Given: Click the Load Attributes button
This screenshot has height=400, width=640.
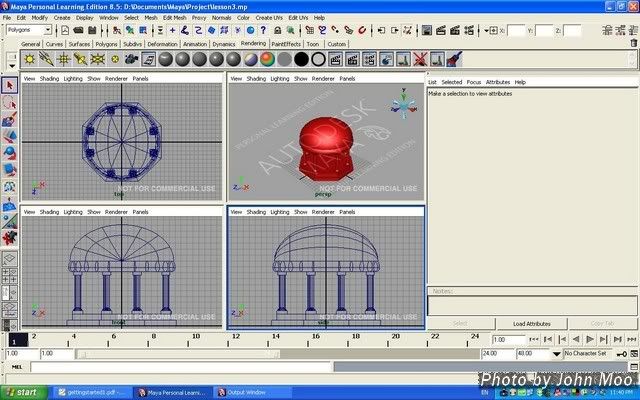Looking at the screenshot, I should (x=532, y=324).
